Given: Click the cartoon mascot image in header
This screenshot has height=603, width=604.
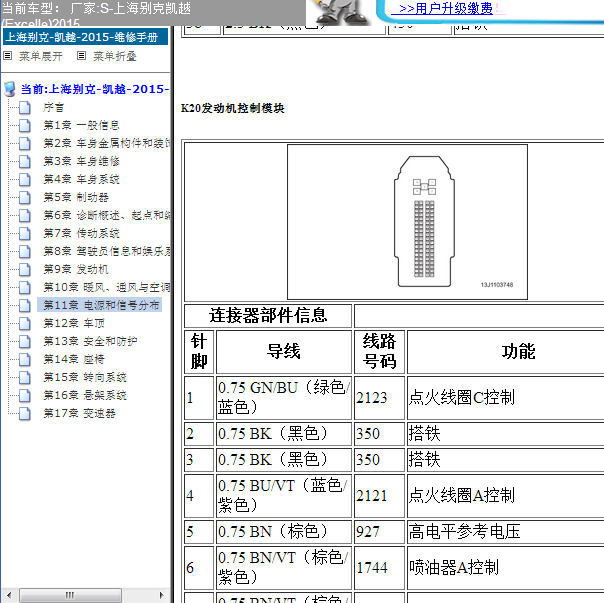Looking at the screenshot, I should 340,12.
